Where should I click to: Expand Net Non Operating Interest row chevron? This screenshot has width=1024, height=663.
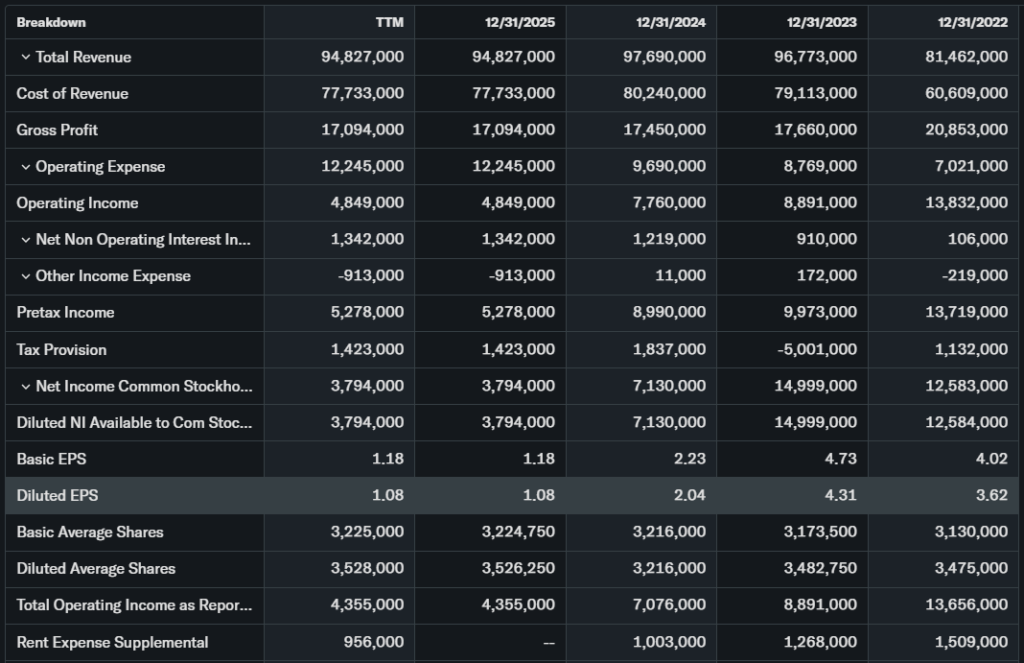(25, 240)
